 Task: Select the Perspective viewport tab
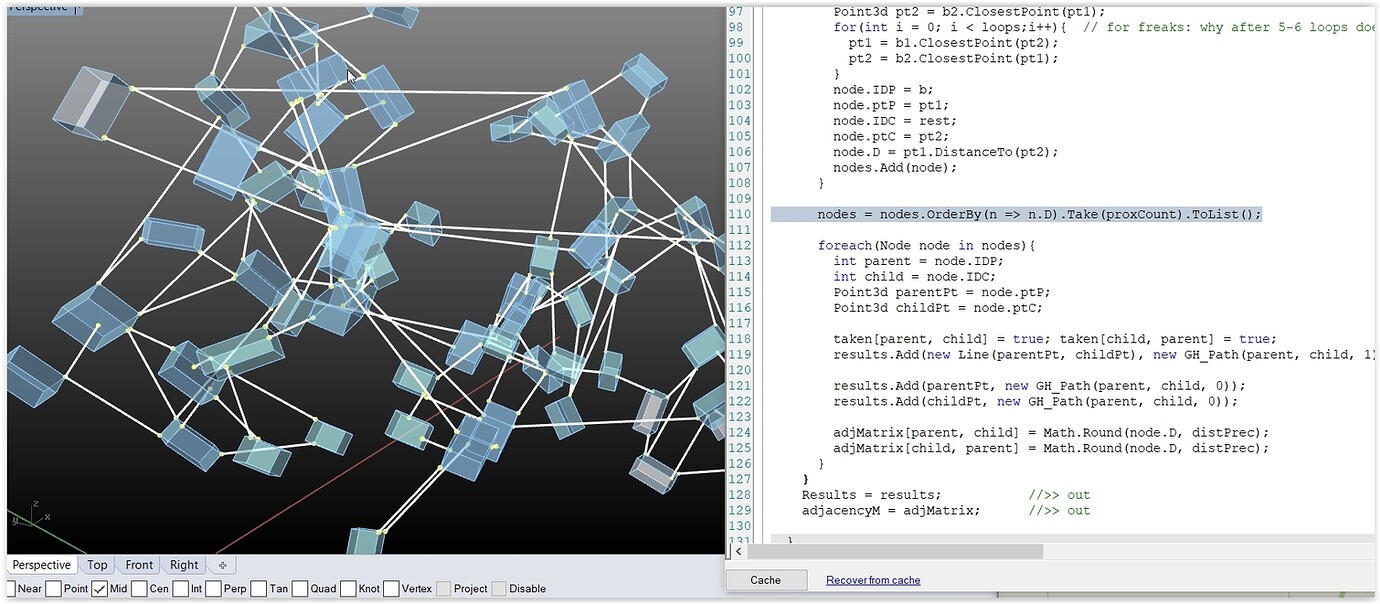(x=41, y=564)
